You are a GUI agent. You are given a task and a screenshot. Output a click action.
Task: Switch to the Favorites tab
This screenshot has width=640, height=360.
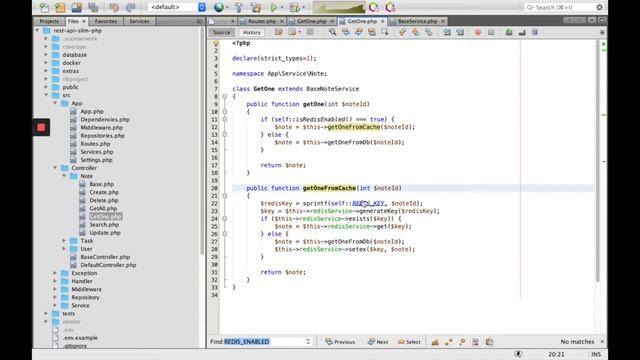point(106,21)
